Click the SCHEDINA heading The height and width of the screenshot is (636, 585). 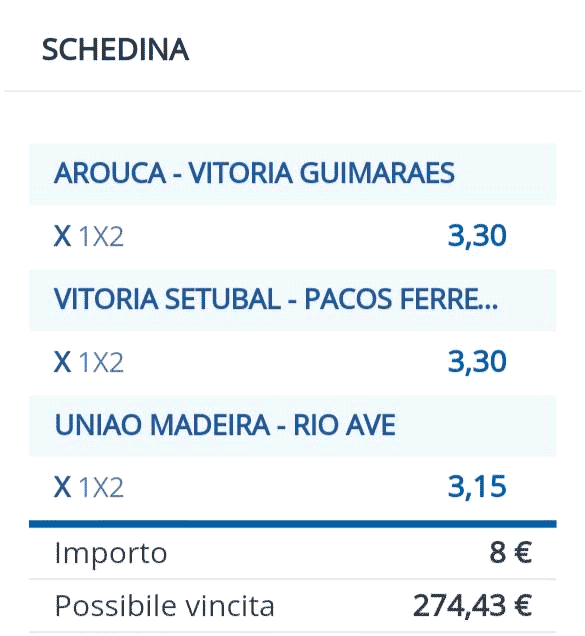pyautogui.click(x=115, y=50)
